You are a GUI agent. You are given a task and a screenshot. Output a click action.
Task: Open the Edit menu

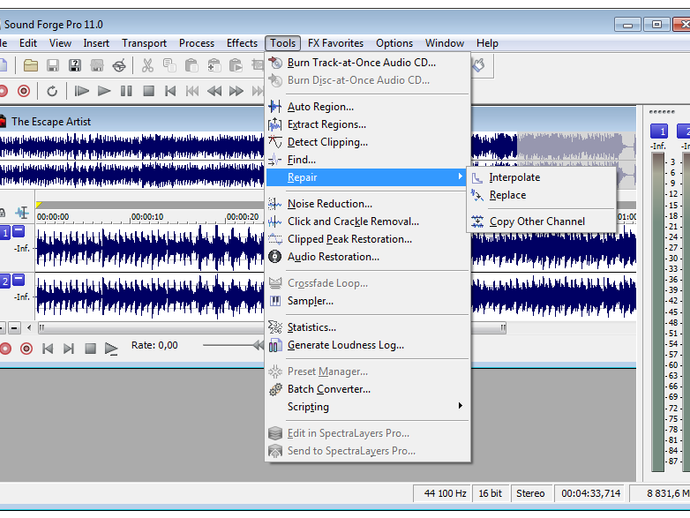[x=28, y=43]
